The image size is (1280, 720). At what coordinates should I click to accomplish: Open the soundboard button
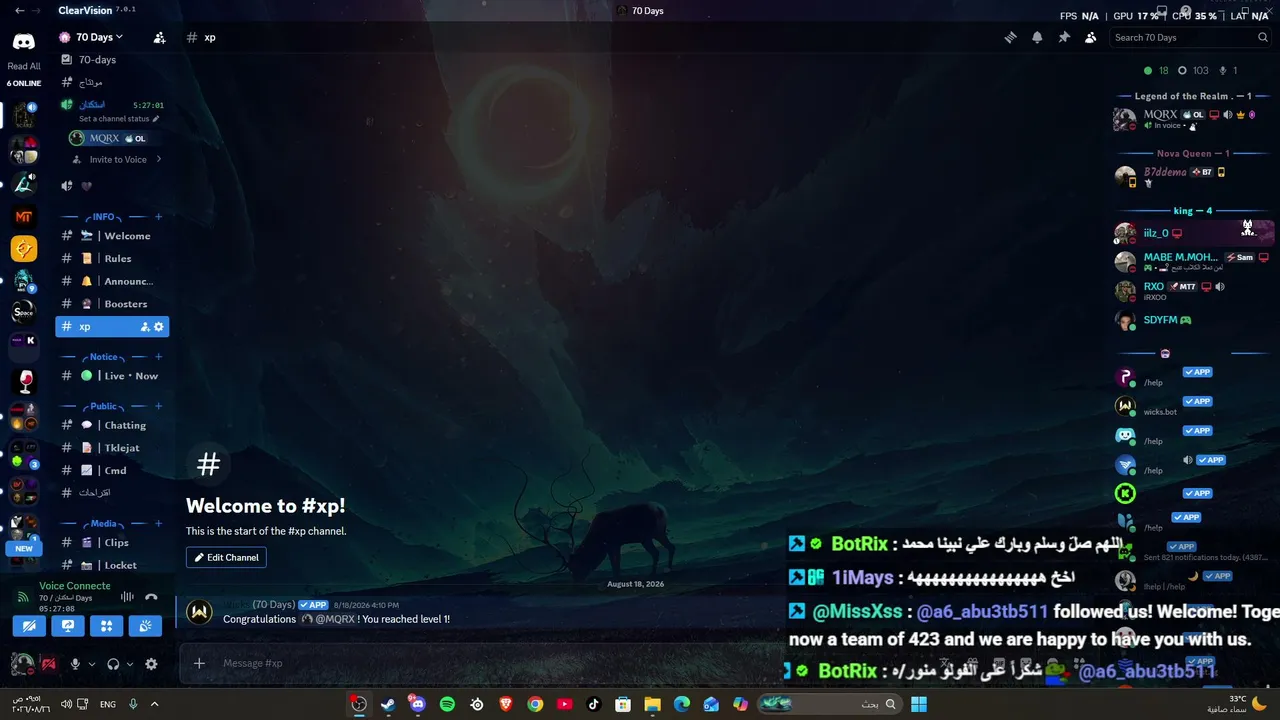(x=146, y=627)
